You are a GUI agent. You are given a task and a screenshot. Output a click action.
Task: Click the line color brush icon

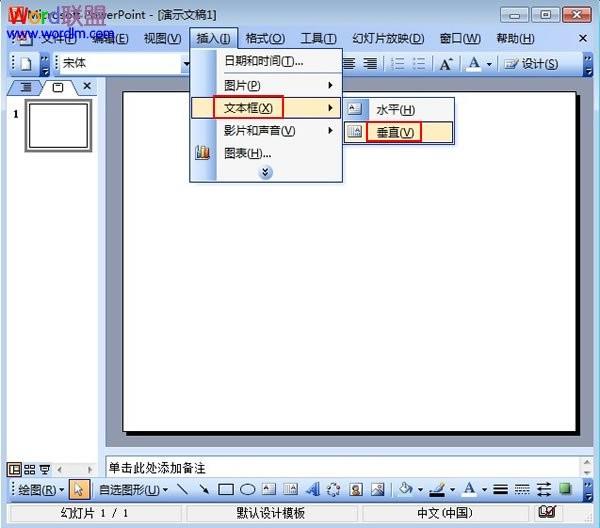[437, 489]
